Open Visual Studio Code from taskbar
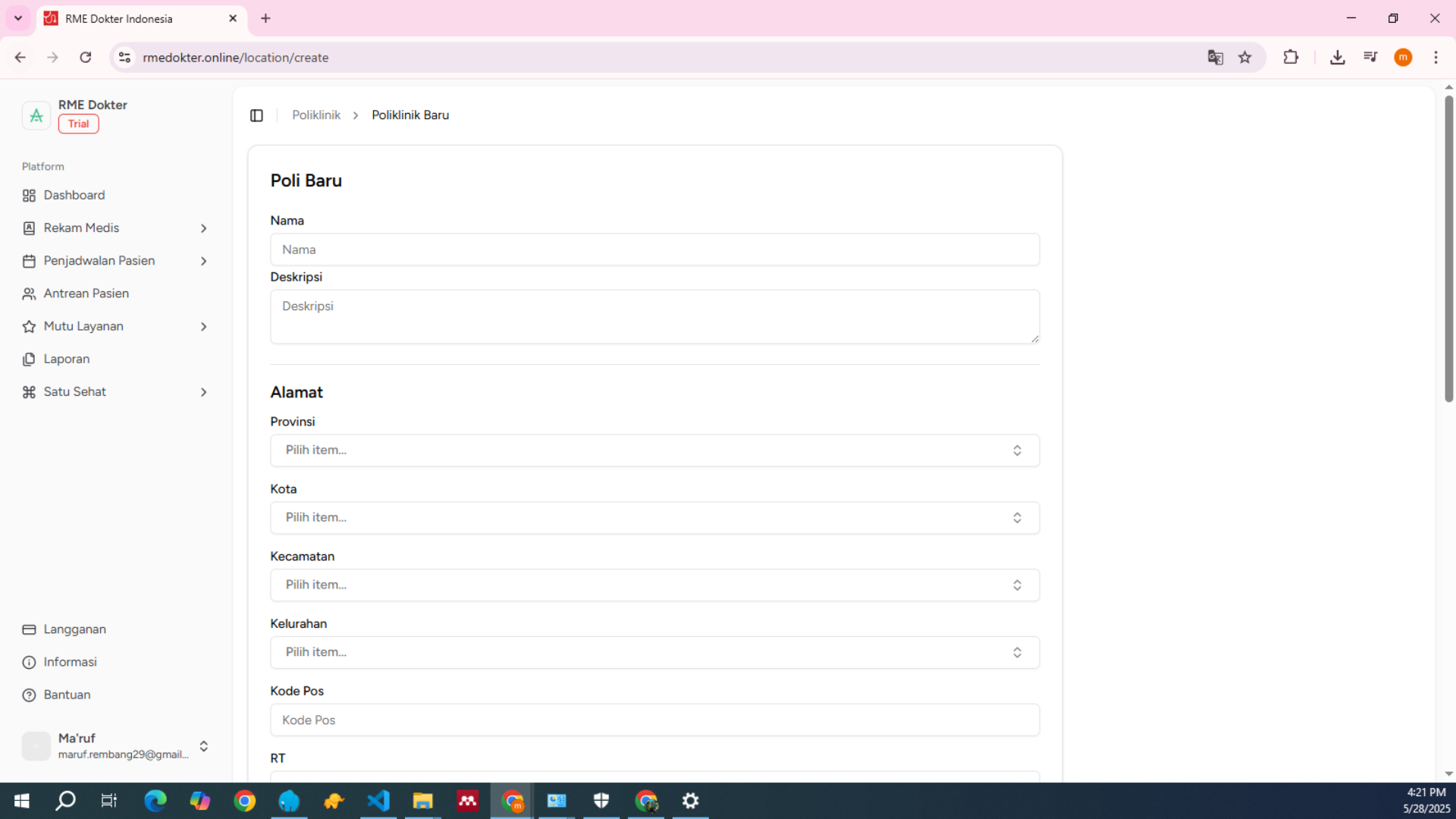 point(378,801)
